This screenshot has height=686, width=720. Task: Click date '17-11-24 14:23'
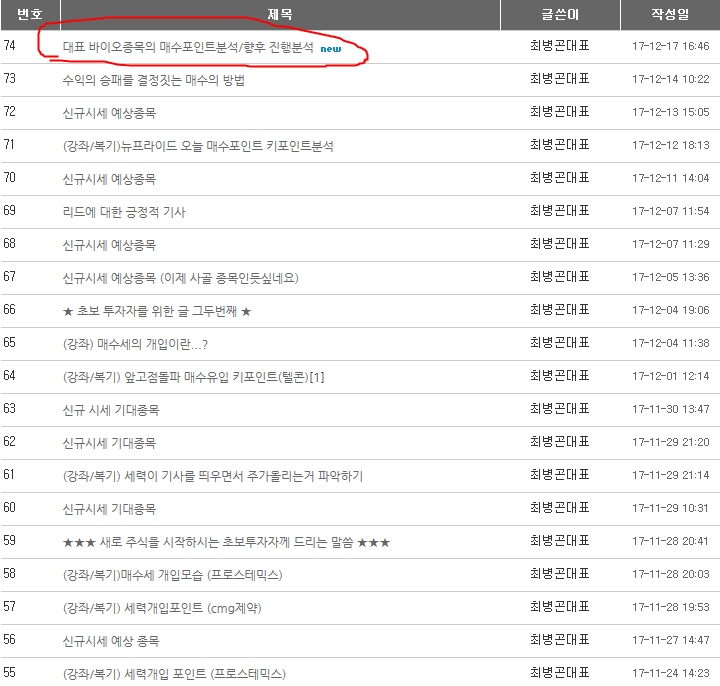pyautogui.click(x=670, y=673)
